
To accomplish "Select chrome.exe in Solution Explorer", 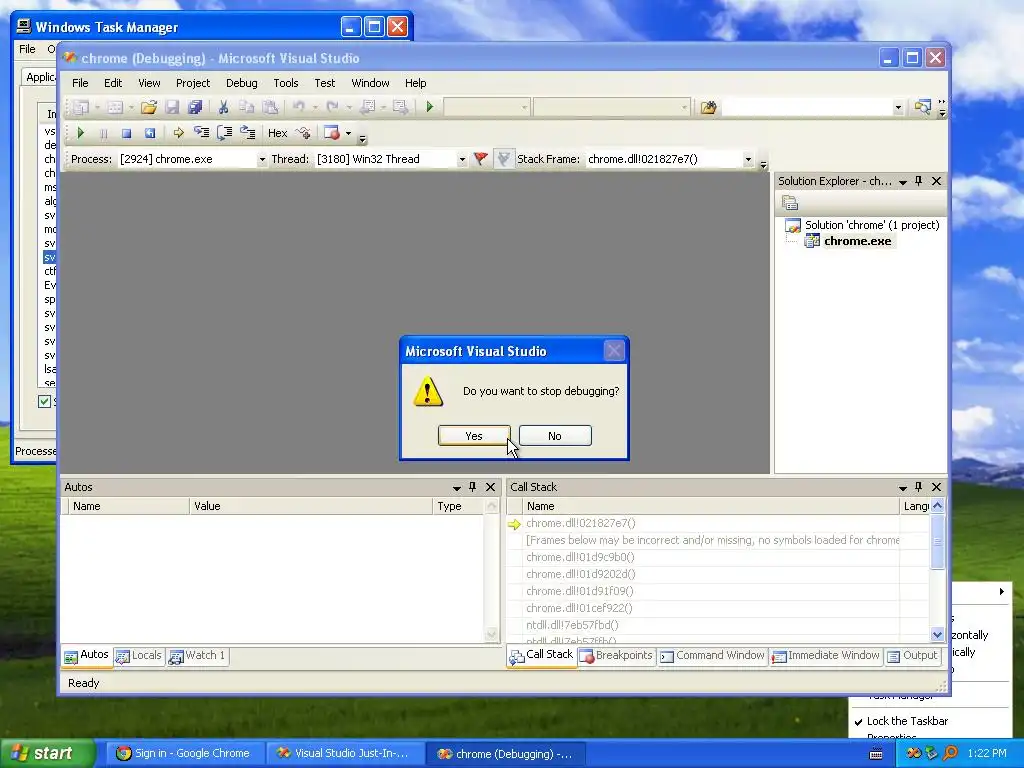I will [857, 241].
